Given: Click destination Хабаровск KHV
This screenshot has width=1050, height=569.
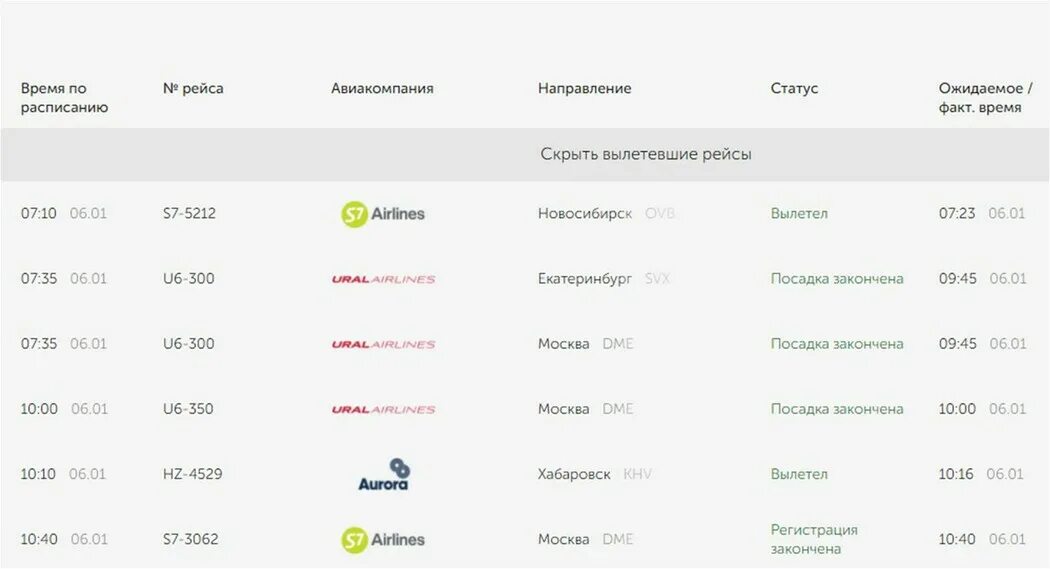Looking at the screenshot, I should point(595,474).
